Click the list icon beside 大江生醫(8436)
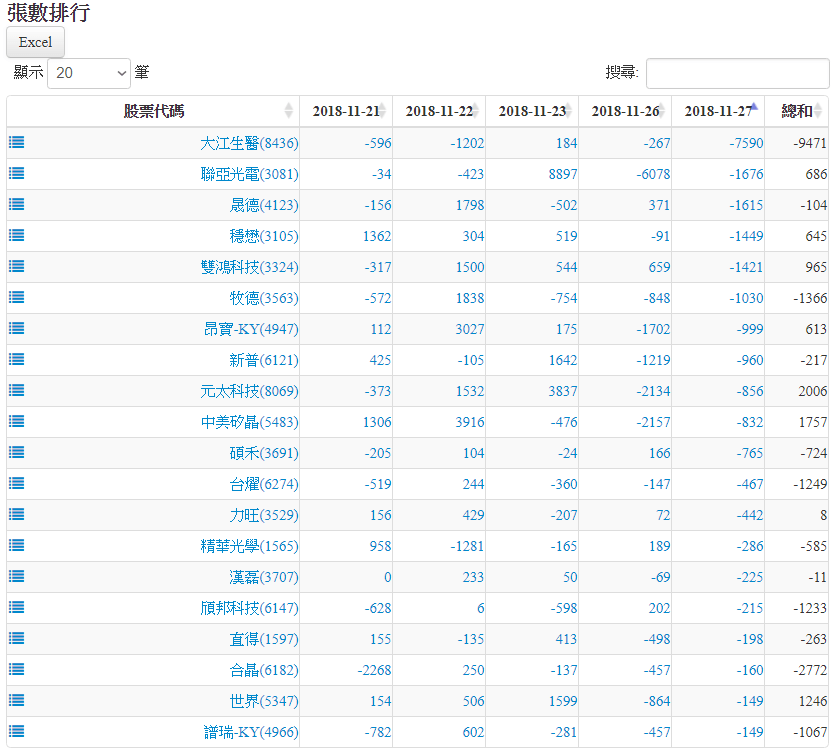The height and width of the screenshot is (751, 832). (x=16, y=143)
